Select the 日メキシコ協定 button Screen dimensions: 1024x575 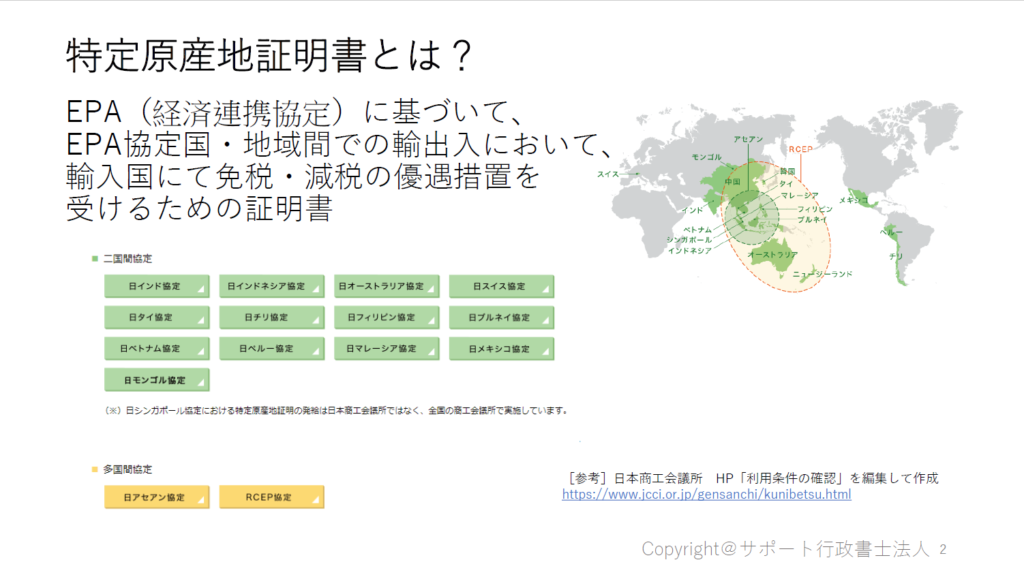501,349
